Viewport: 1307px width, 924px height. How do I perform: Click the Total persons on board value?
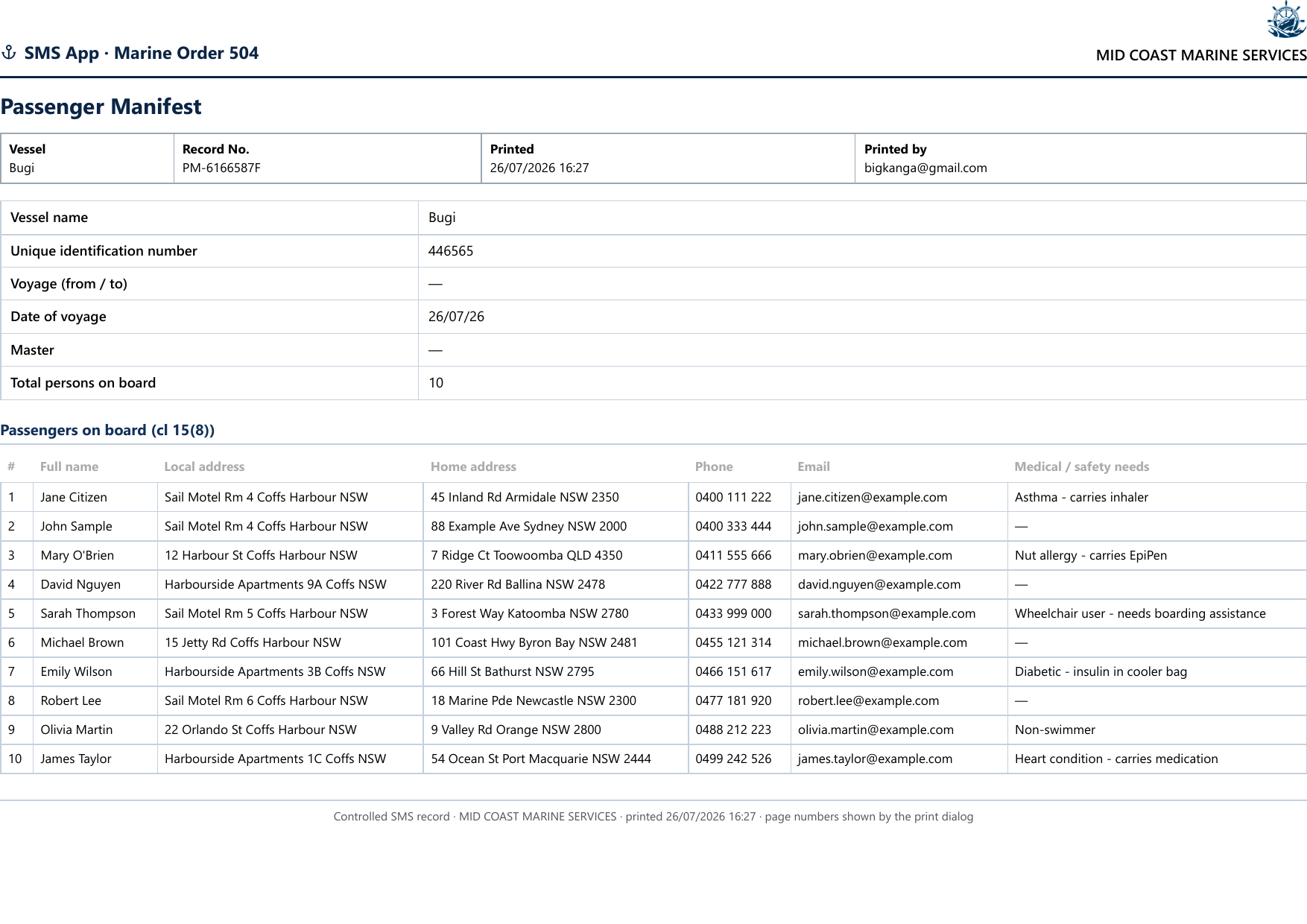[436, 383]
